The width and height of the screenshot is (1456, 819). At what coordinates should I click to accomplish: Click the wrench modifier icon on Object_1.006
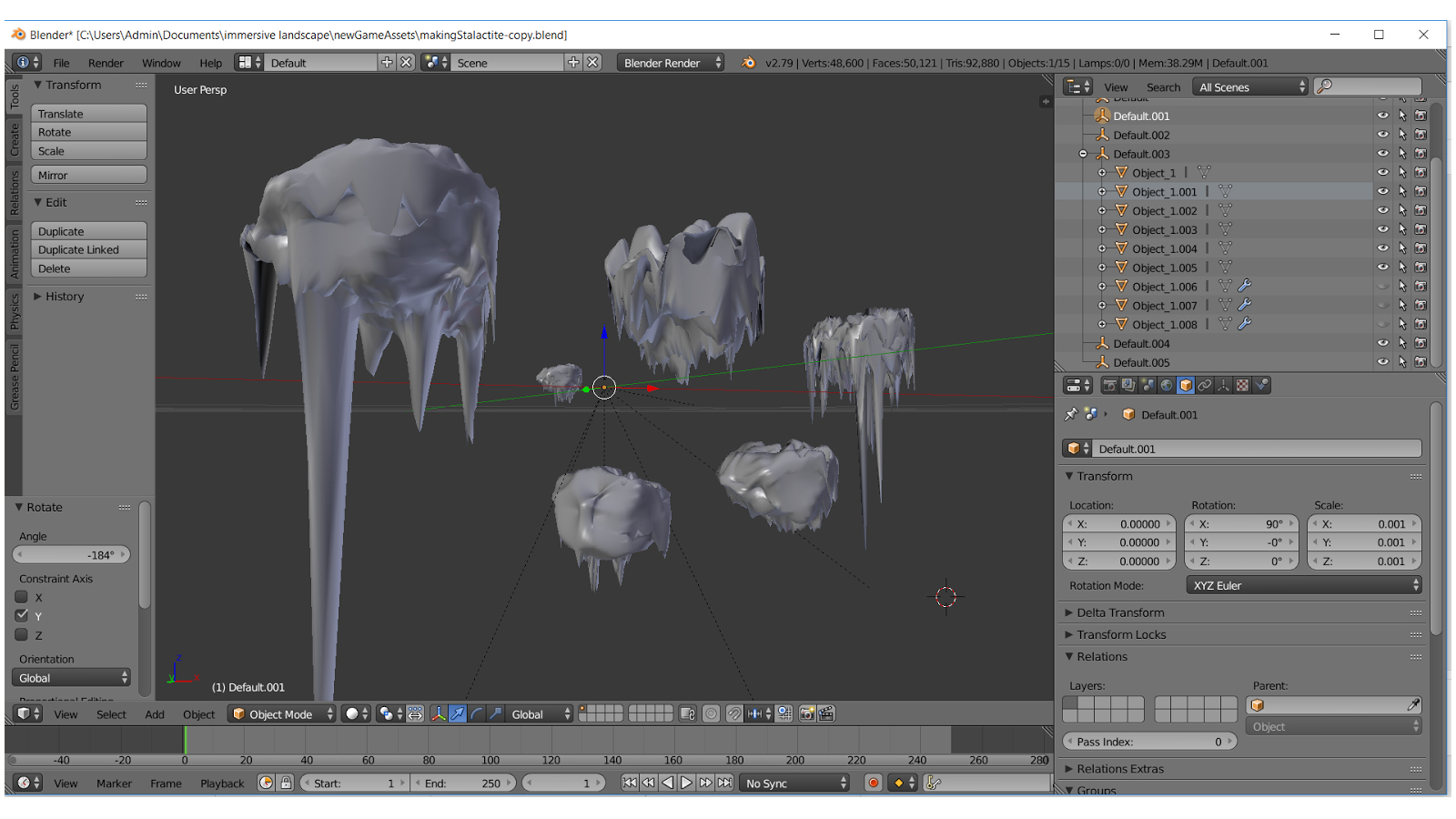[1245, 287]
